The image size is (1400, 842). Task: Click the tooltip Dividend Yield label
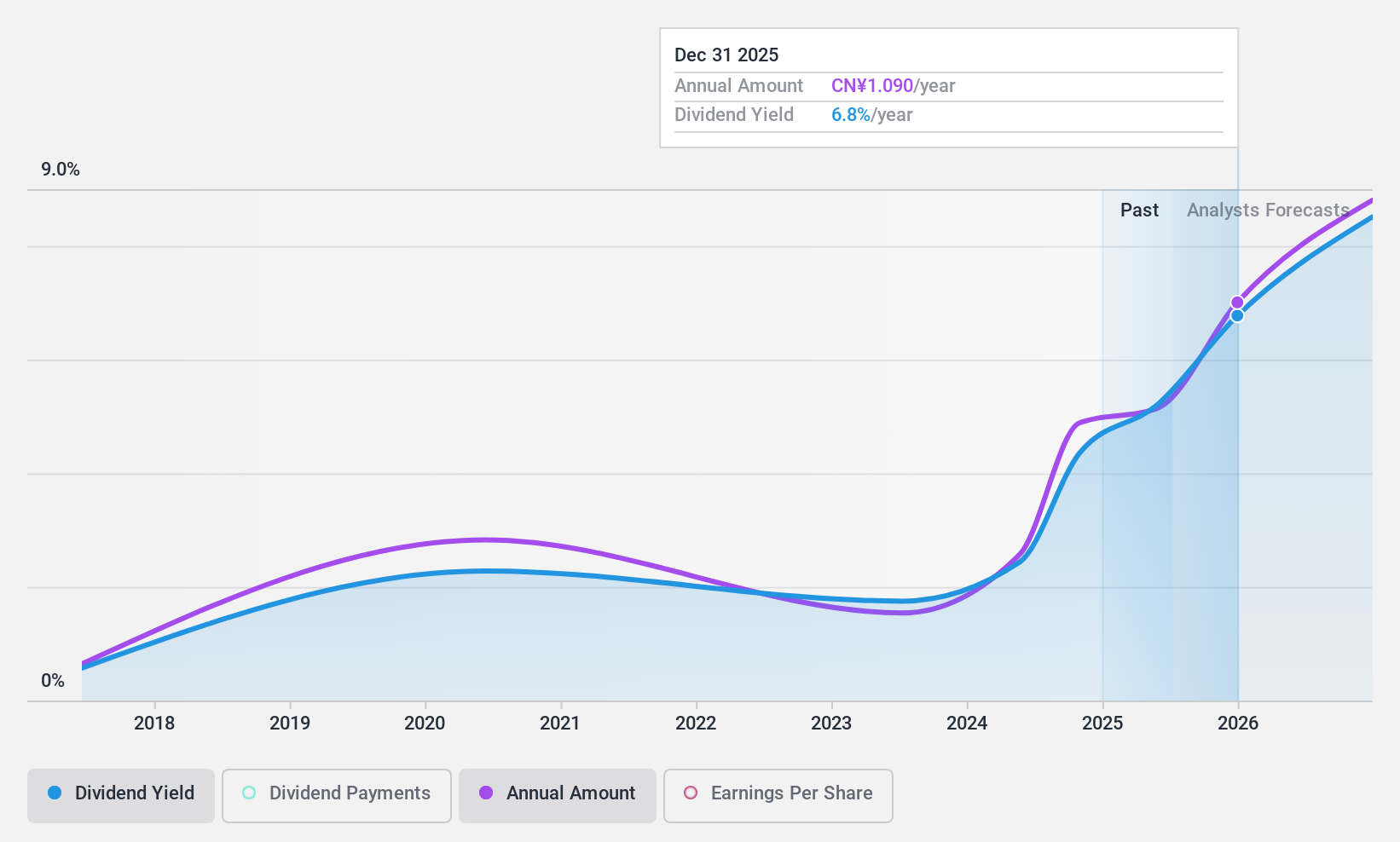[x=734, y=115]
